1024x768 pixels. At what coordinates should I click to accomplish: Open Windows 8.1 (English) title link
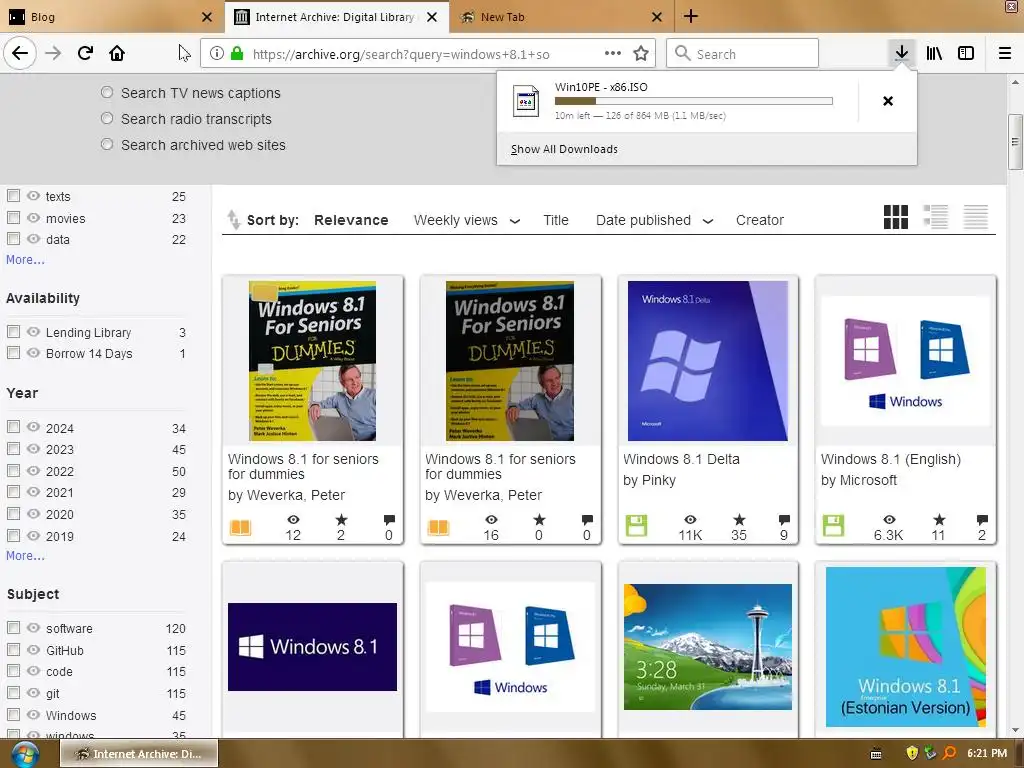coord(891,459)
